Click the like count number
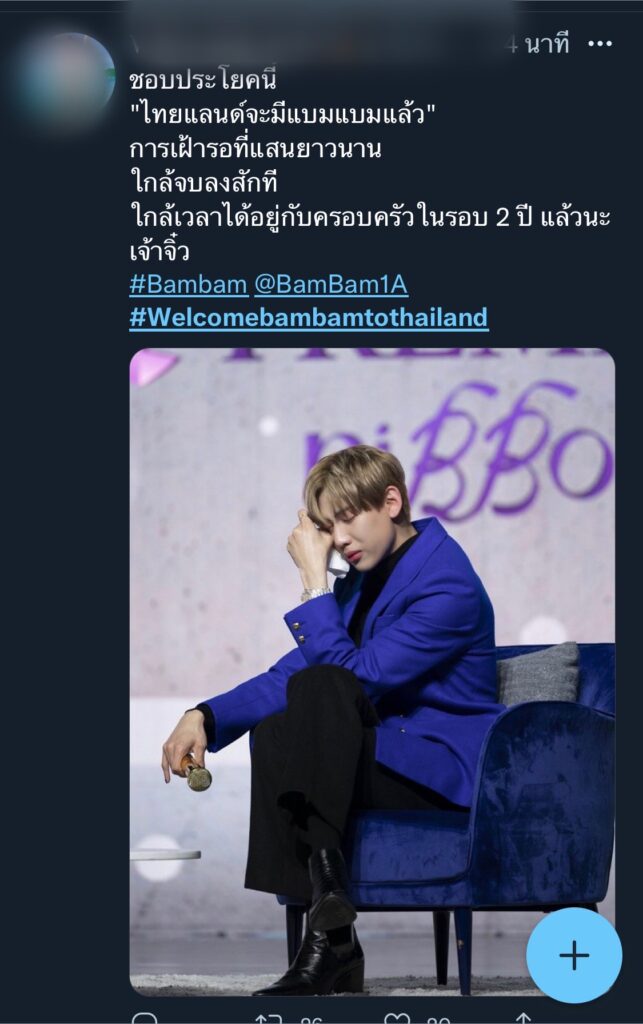Image resolution: width=643 pixels, height=1024 pixels. click(439, 1019)
